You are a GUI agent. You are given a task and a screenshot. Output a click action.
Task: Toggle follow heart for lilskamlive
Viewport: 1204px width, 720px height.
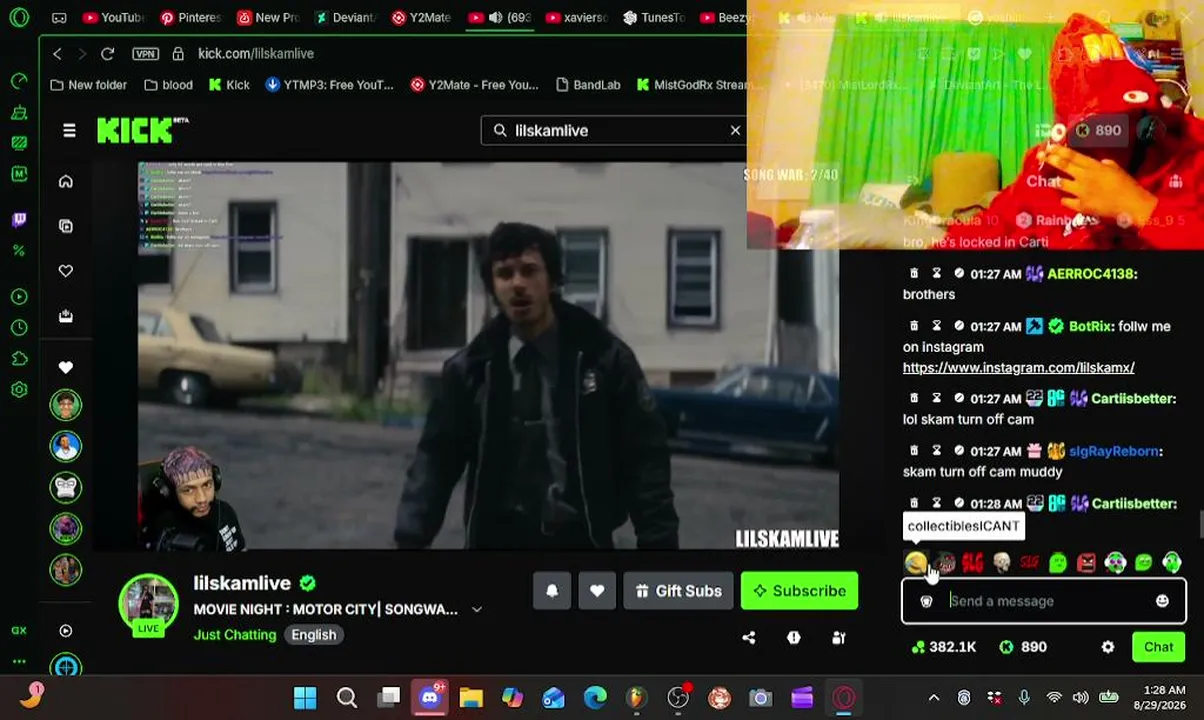(597, 591)
